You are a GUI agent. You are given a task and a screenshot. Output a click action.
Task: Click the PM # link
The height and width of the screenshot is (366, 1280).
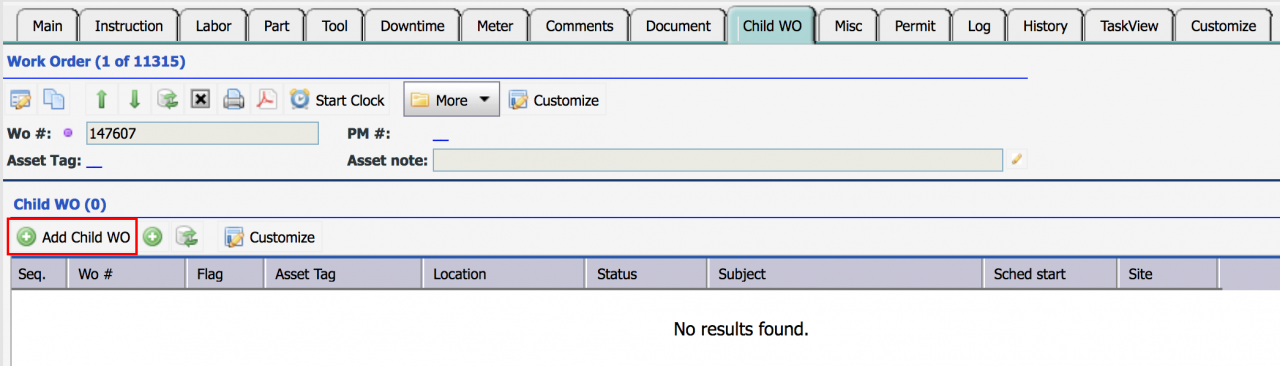pyautogui.click(x=440, y=134)
